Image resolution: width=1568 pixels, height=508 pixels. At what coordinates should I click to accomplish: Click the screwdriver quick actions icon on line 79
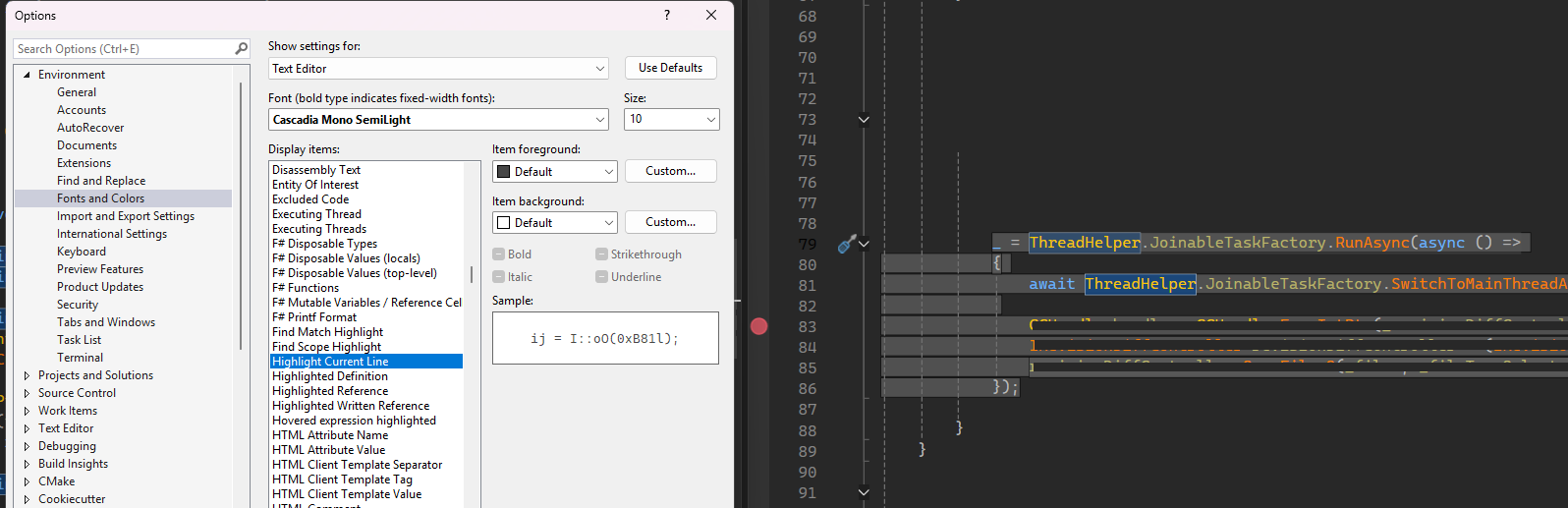point(846,244)
